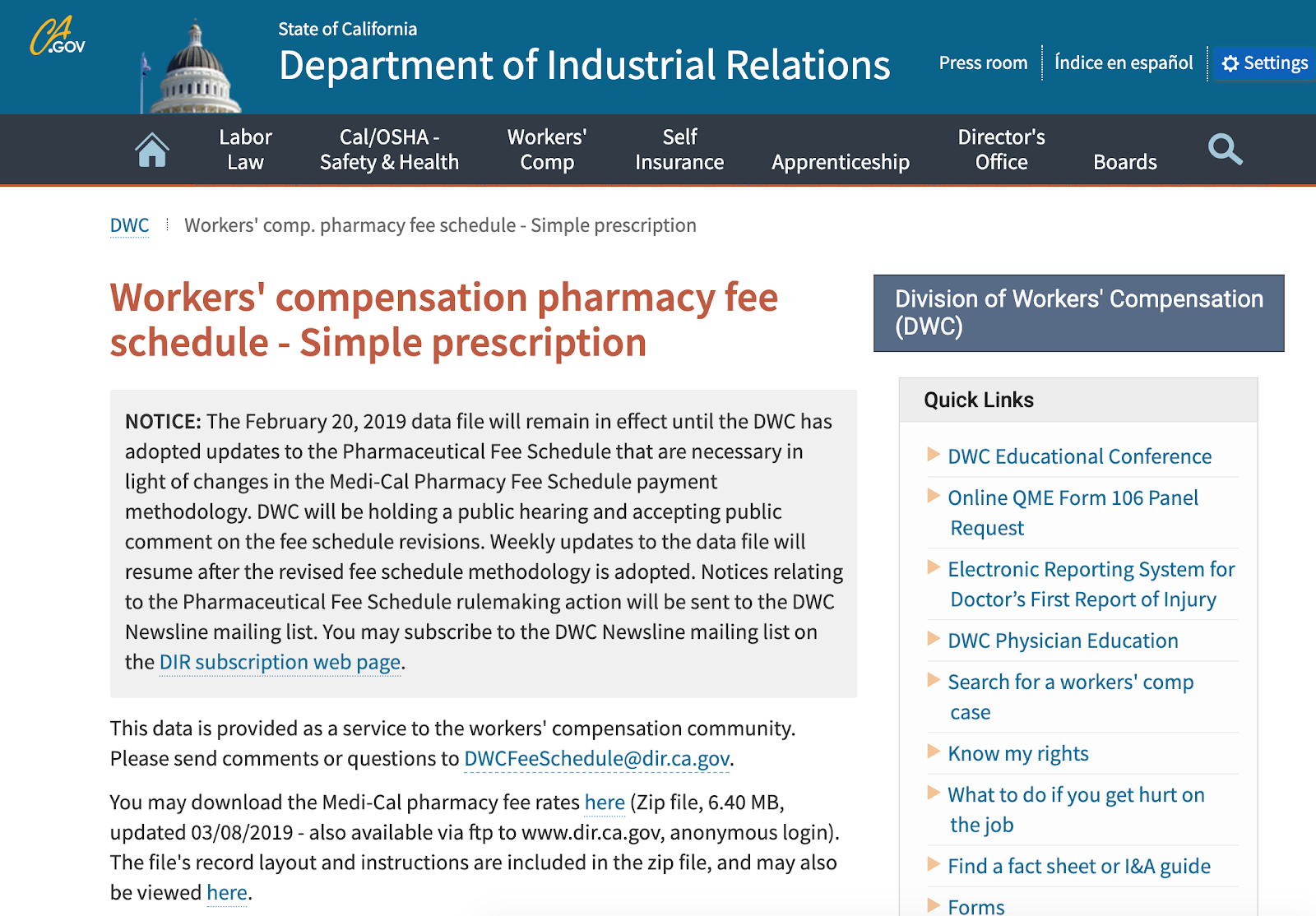
Task: Click arrow beside DWC Physician Education
Action: [x=934, y=638]
